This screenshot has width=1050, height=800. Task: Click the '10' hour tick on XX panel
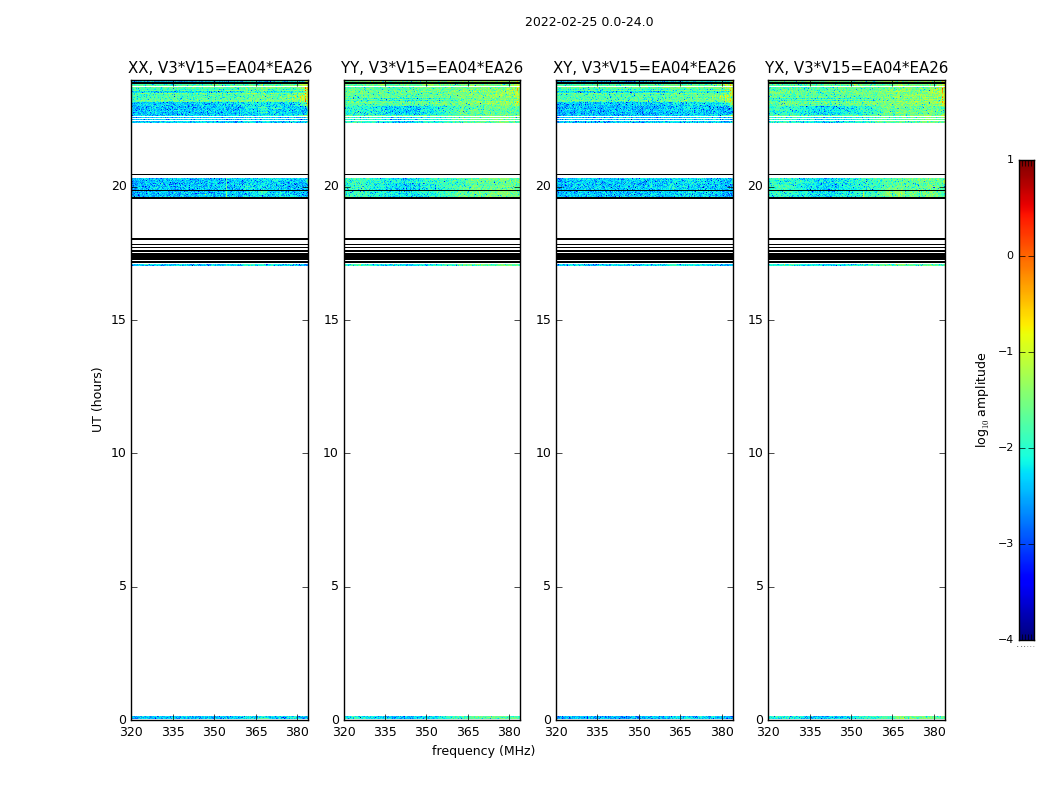(x=119, y=453)
